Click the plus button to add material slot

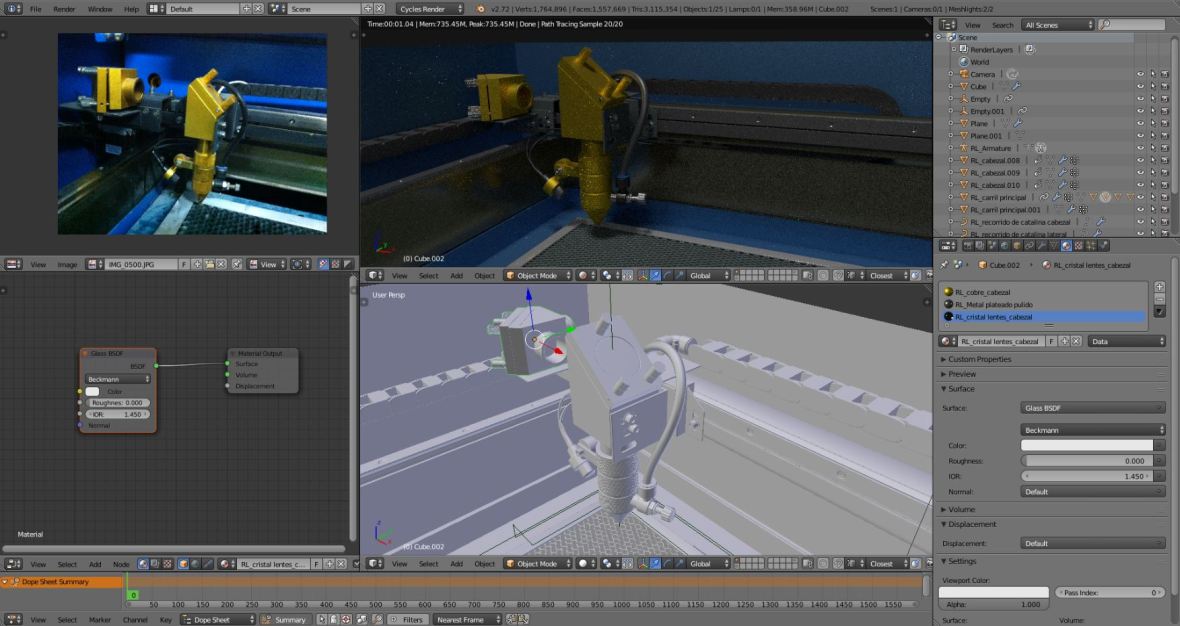click(x=1159, y=287)
